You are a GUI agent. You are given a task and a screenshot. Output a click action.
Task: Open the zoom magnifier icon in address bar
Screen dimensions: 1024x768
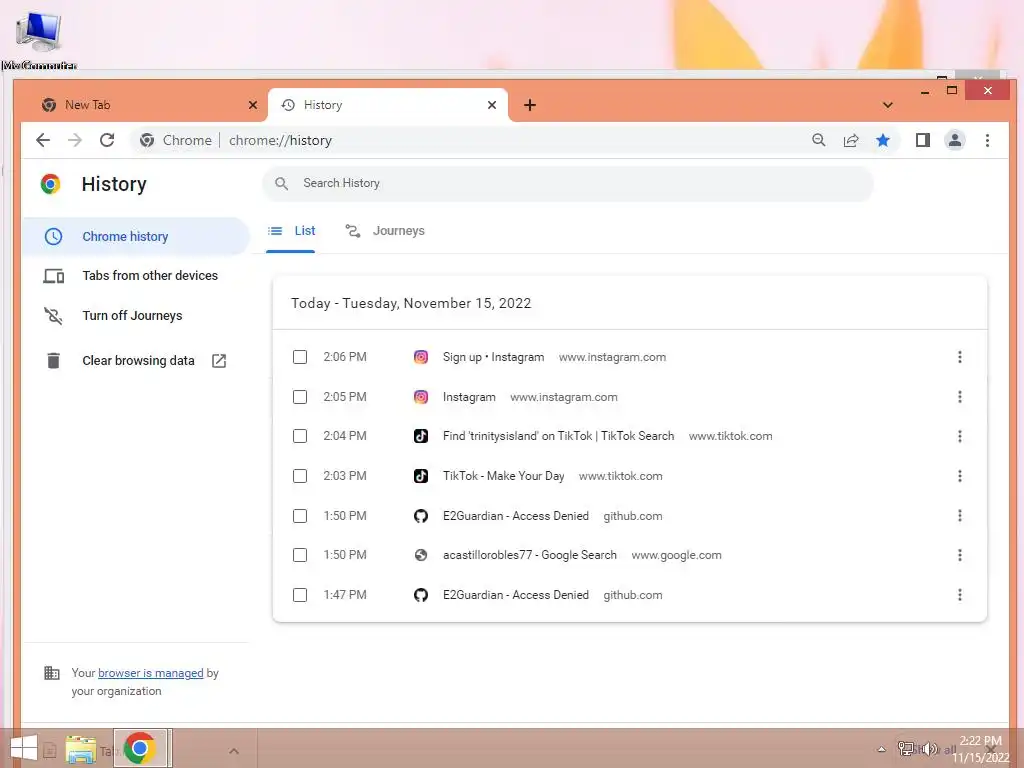click(x=818, y=140)
